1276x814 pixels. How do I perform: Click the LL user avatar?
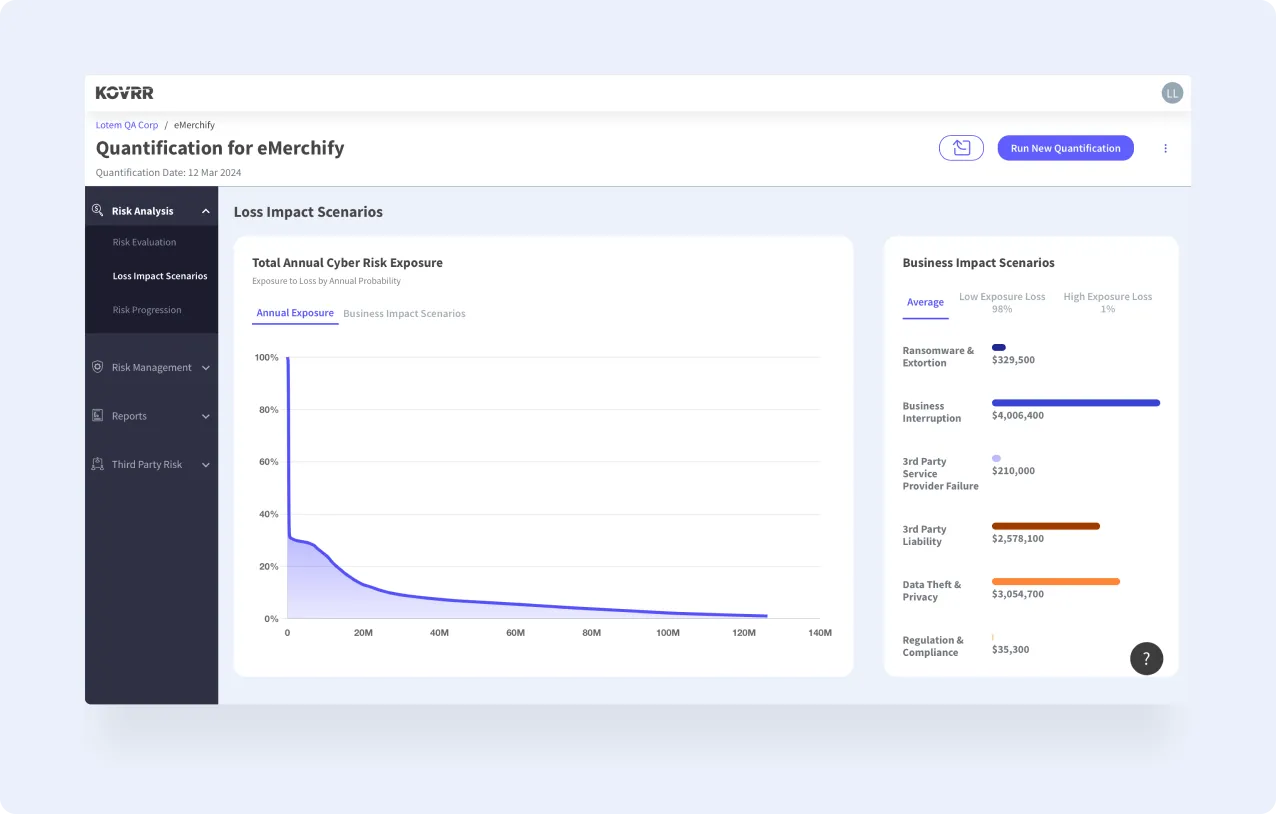point(1171,92)
